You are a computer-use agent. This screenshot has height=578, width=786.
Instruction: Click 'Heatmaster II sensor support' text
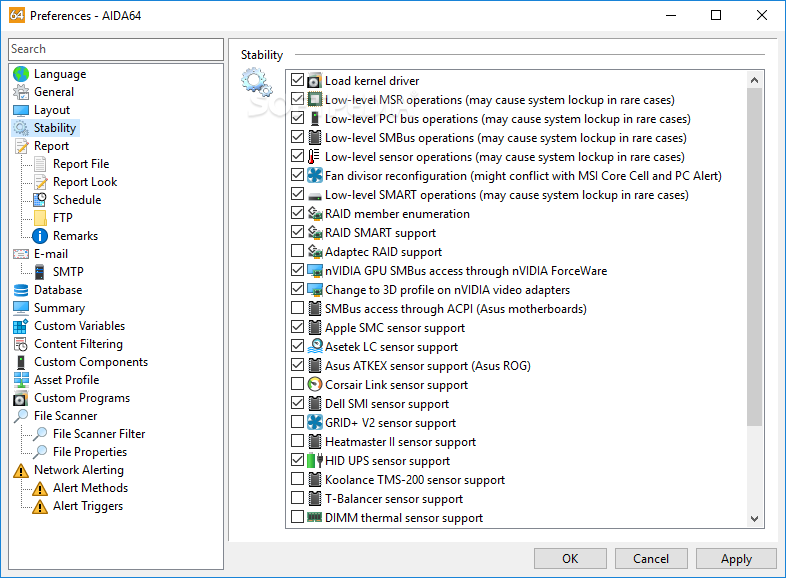[x=400, y=442]
